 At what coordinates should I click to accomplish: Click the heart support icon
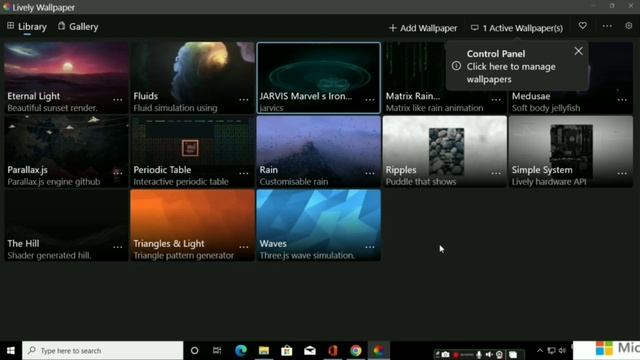(x=583, y=26)
